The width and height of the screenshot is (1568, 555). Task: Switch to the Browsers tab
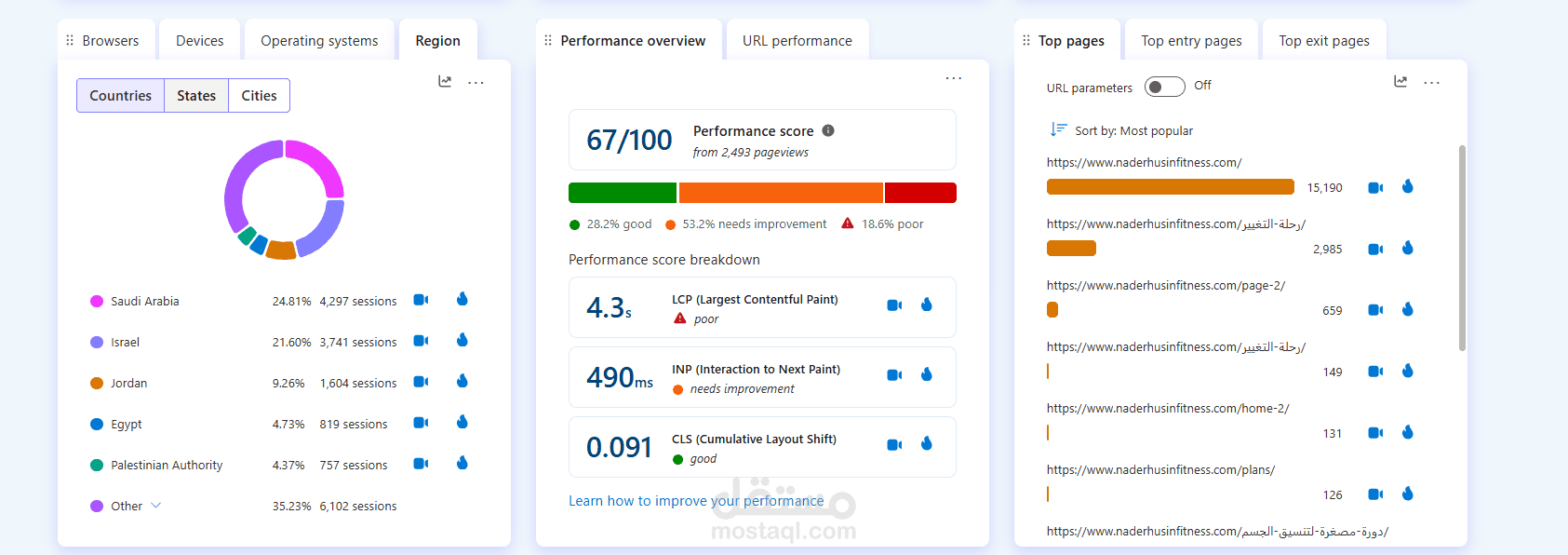(110, 41)
